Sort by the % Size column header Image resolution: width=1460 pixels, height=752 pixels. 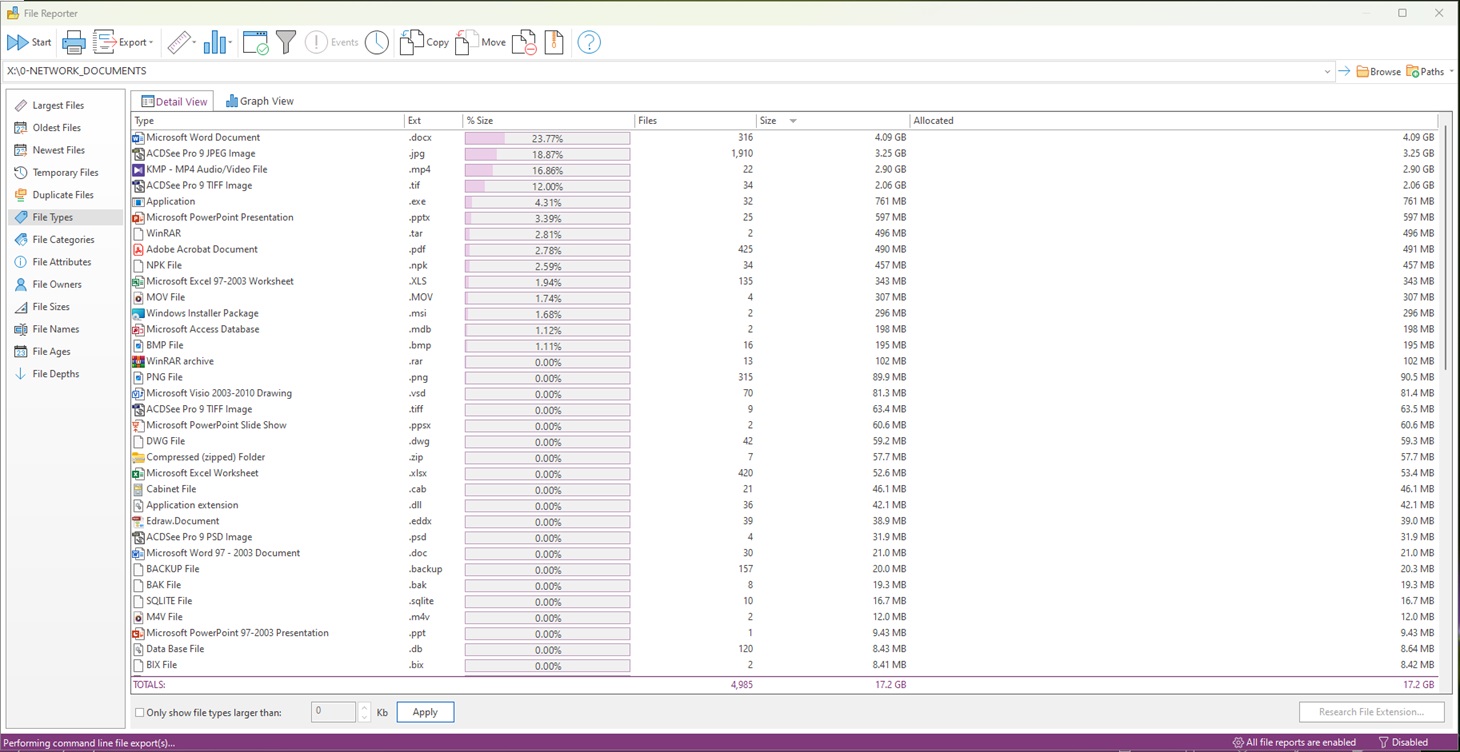pos(548,120)
